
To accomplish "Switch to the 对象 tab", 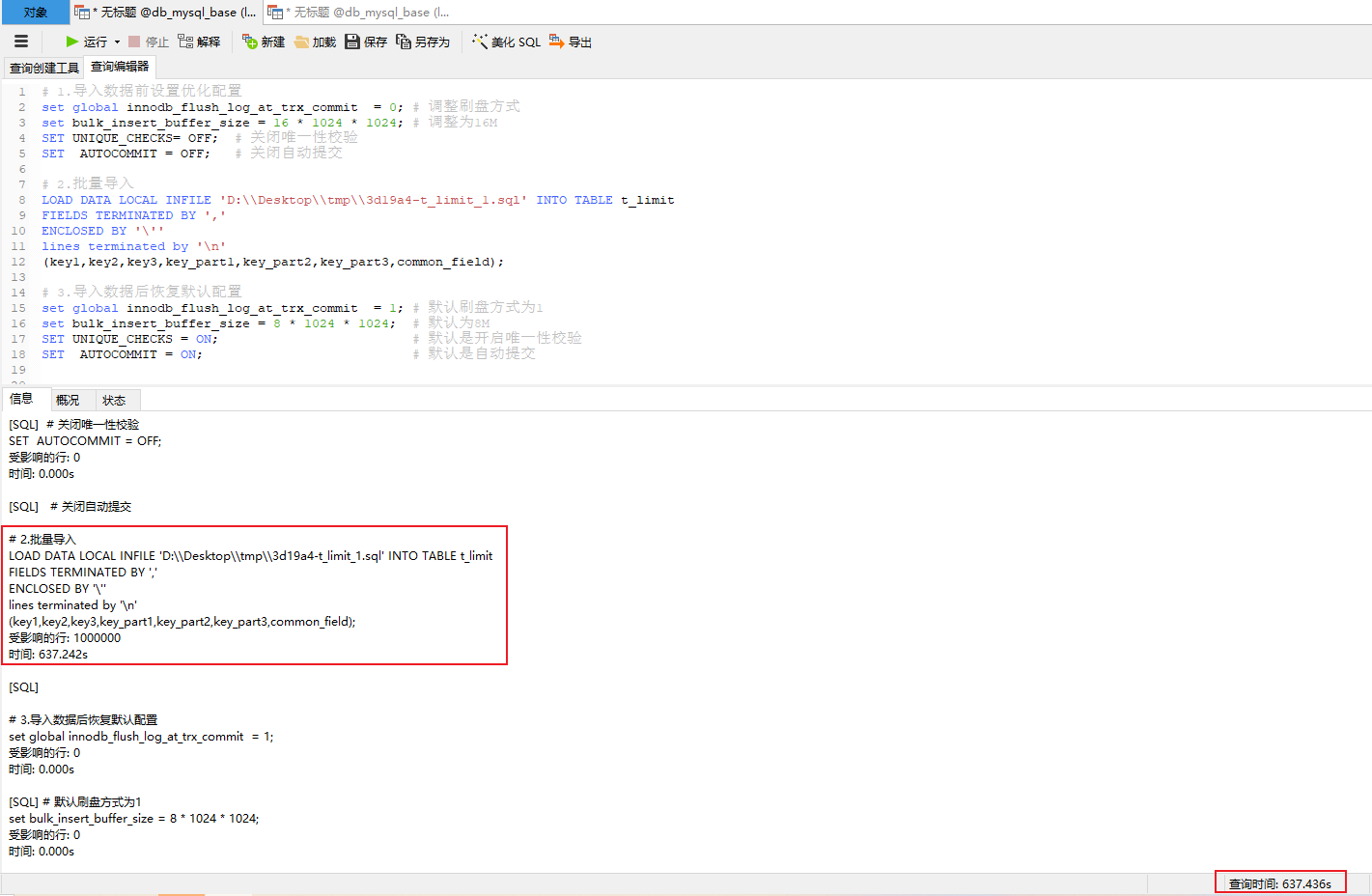I will click(x=35, y=12).
